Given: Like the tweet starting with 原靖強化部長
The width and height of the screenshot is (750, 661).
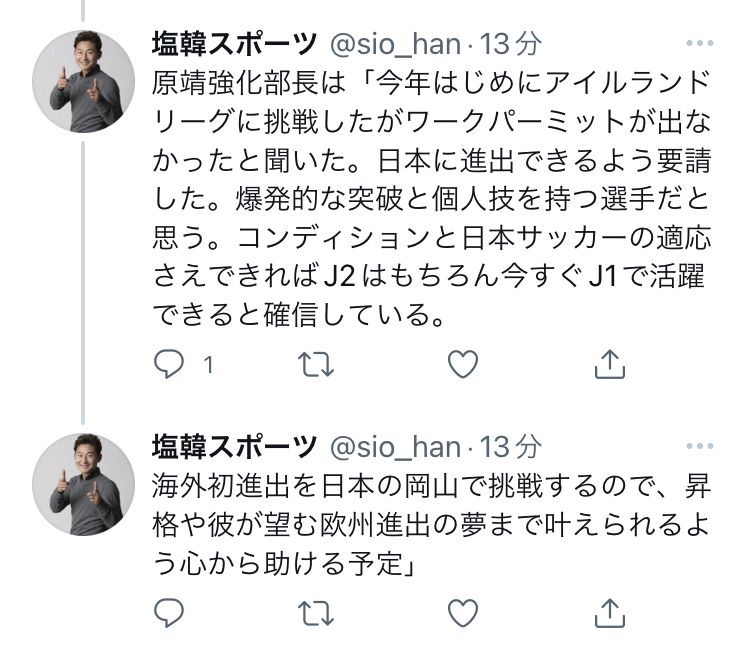Looking at the screenshot, I should click(462, 366).
